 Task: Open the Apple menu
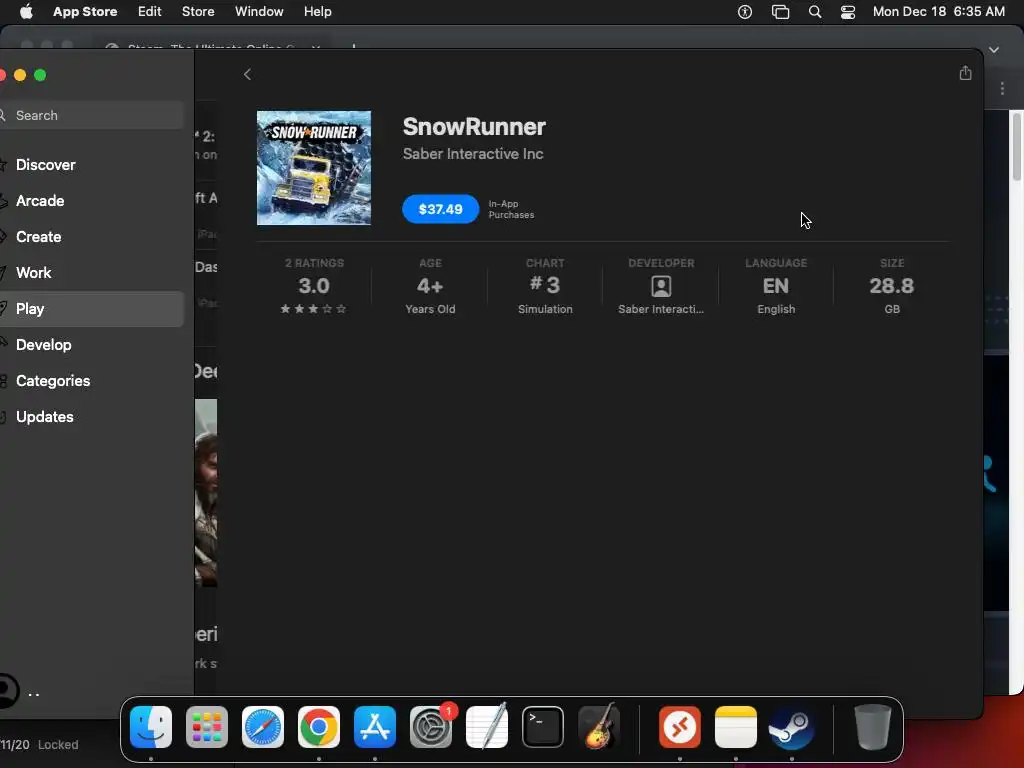[26, 11]
